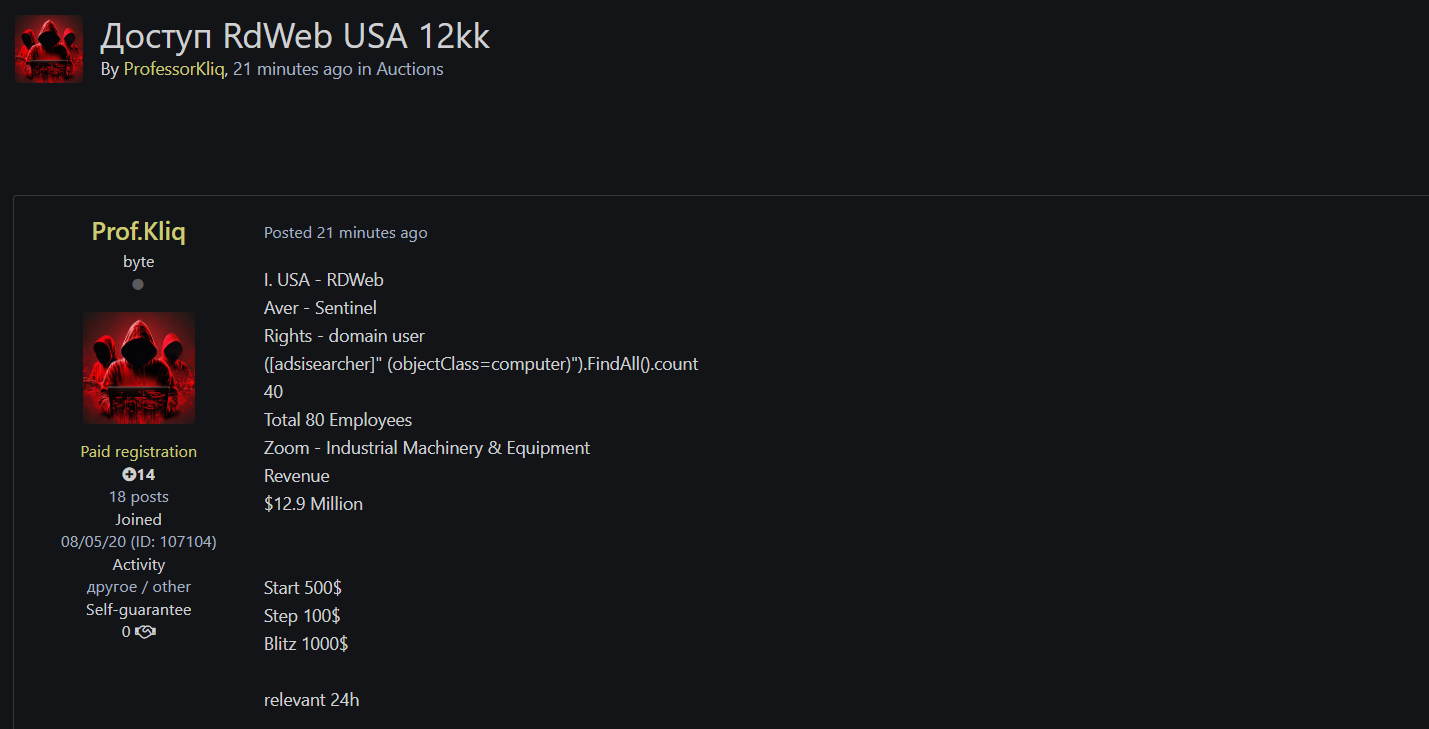Click the reputation plus icon next to 14
The image size is (1429, 729).
(129, 474)
